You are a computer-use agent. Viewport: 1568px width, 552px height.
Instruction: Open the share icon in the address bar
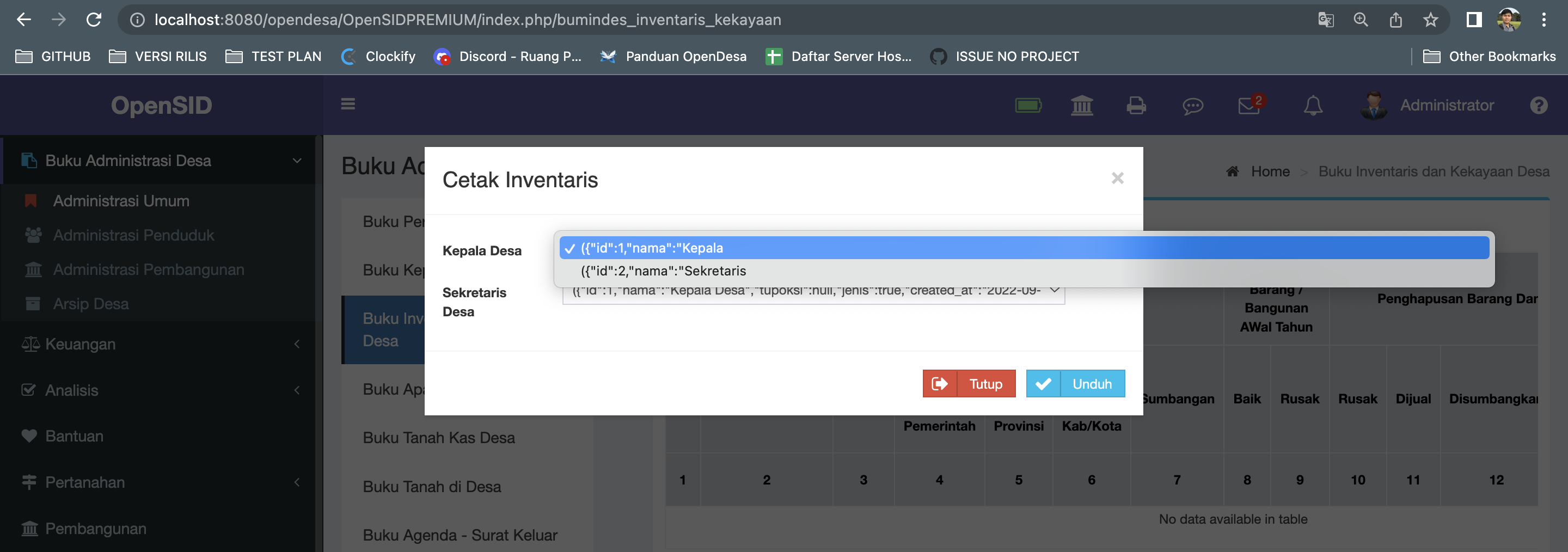[x=1396, y=20]
